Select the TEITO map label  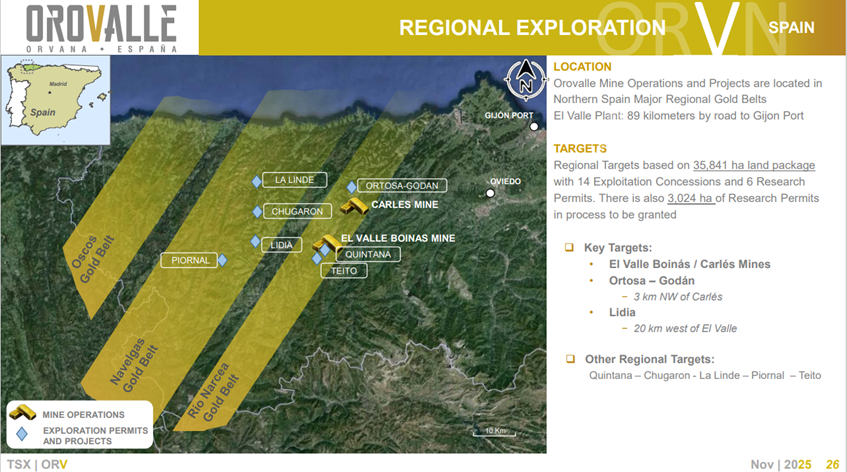point(344,271)
